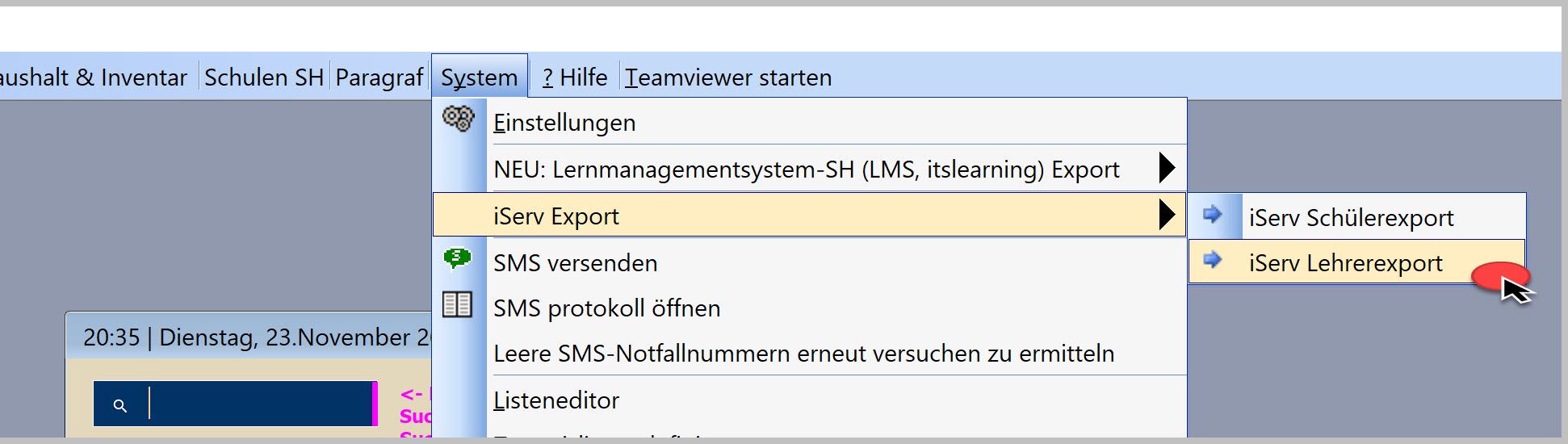Expand the iServ Export submenu arrow
The width and height of the screenshot is (1568, 444).
(1167, 215)
